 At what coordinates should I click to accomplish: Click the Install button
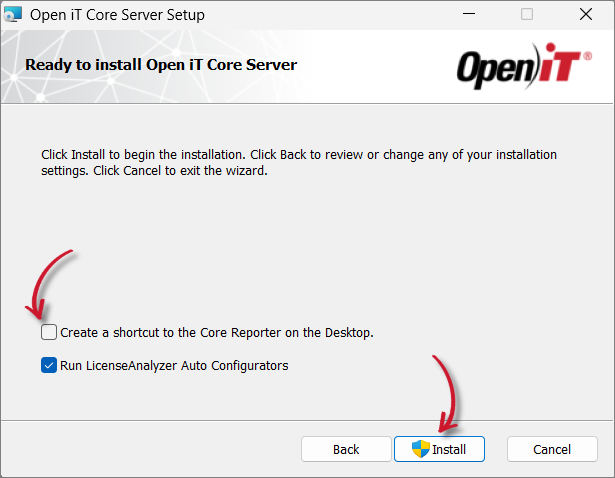point(439,449)
